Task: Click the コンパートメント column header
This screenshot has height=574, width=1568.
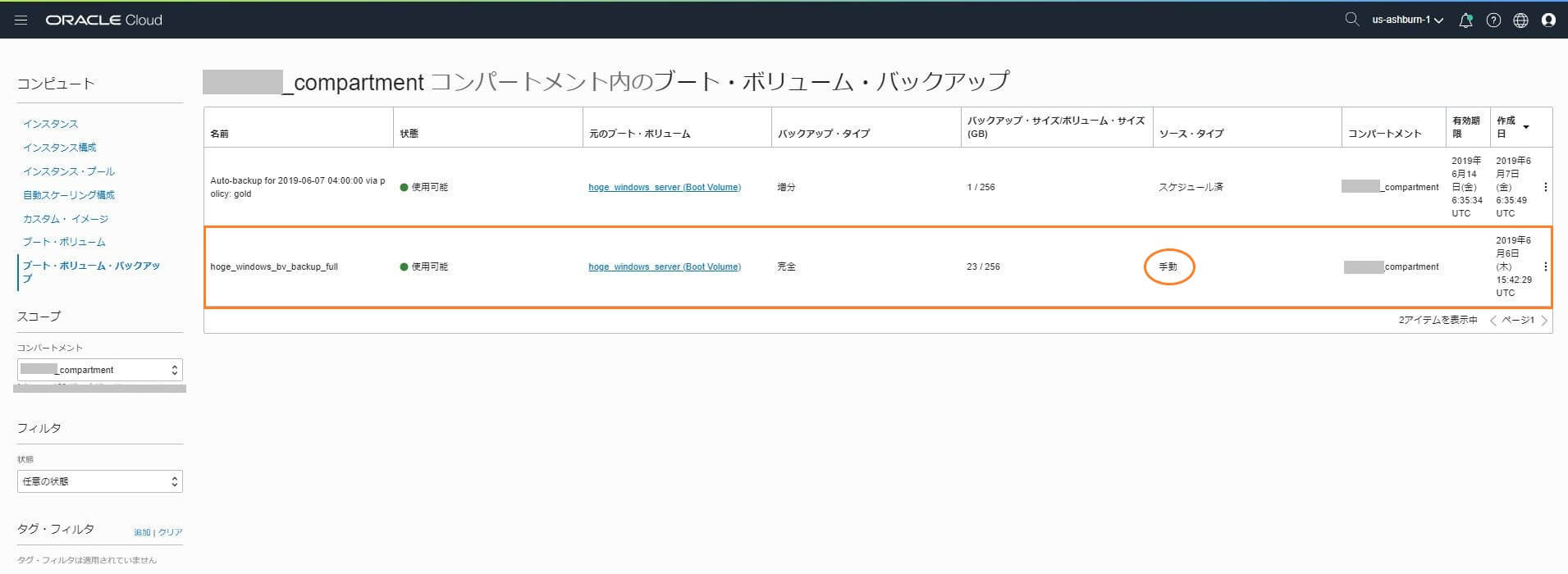Action: click(x=1385, y=134)
